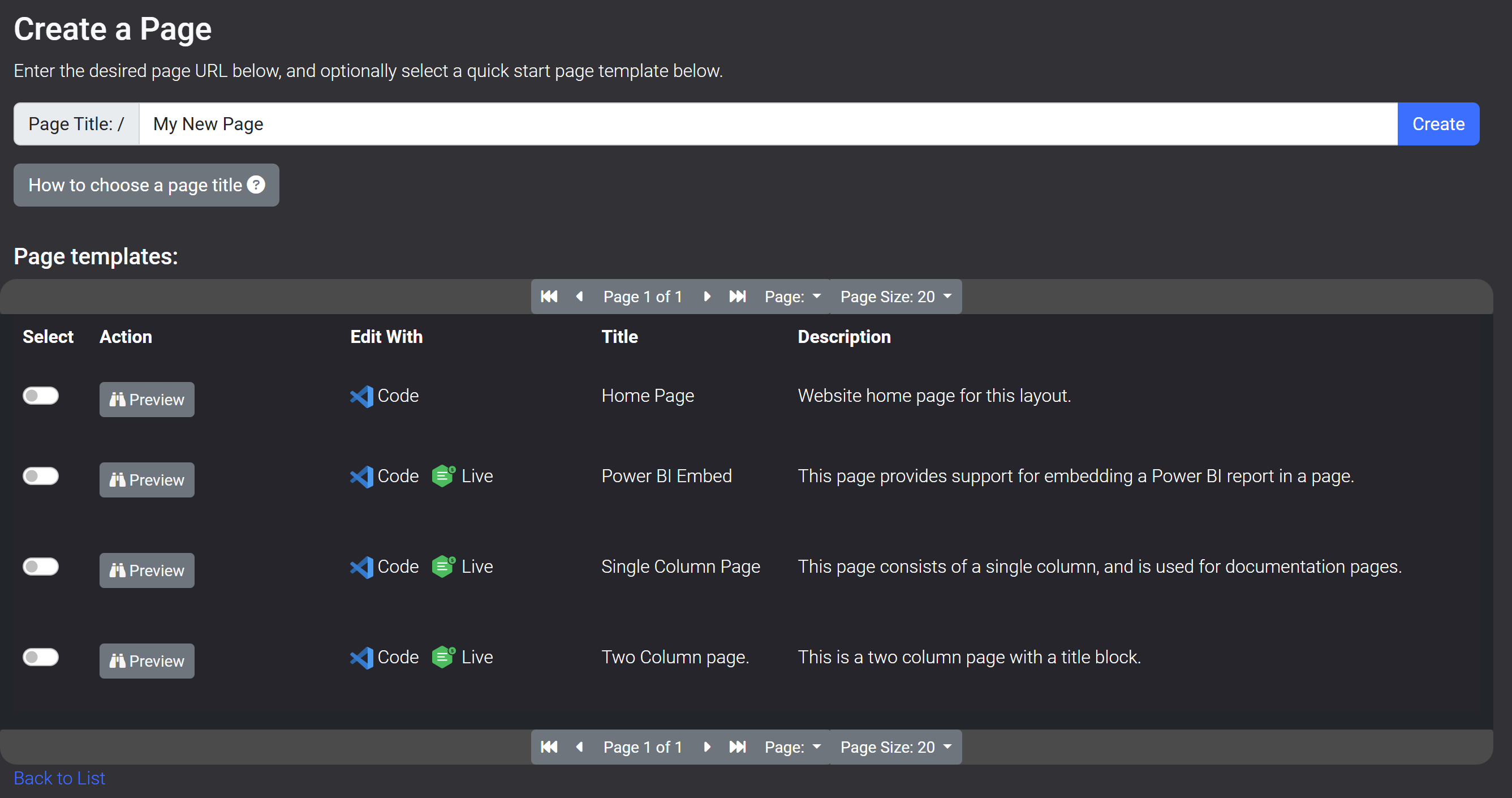Preview the Two Column page template
Screen dimensions: 1512x798
(147, 661)
